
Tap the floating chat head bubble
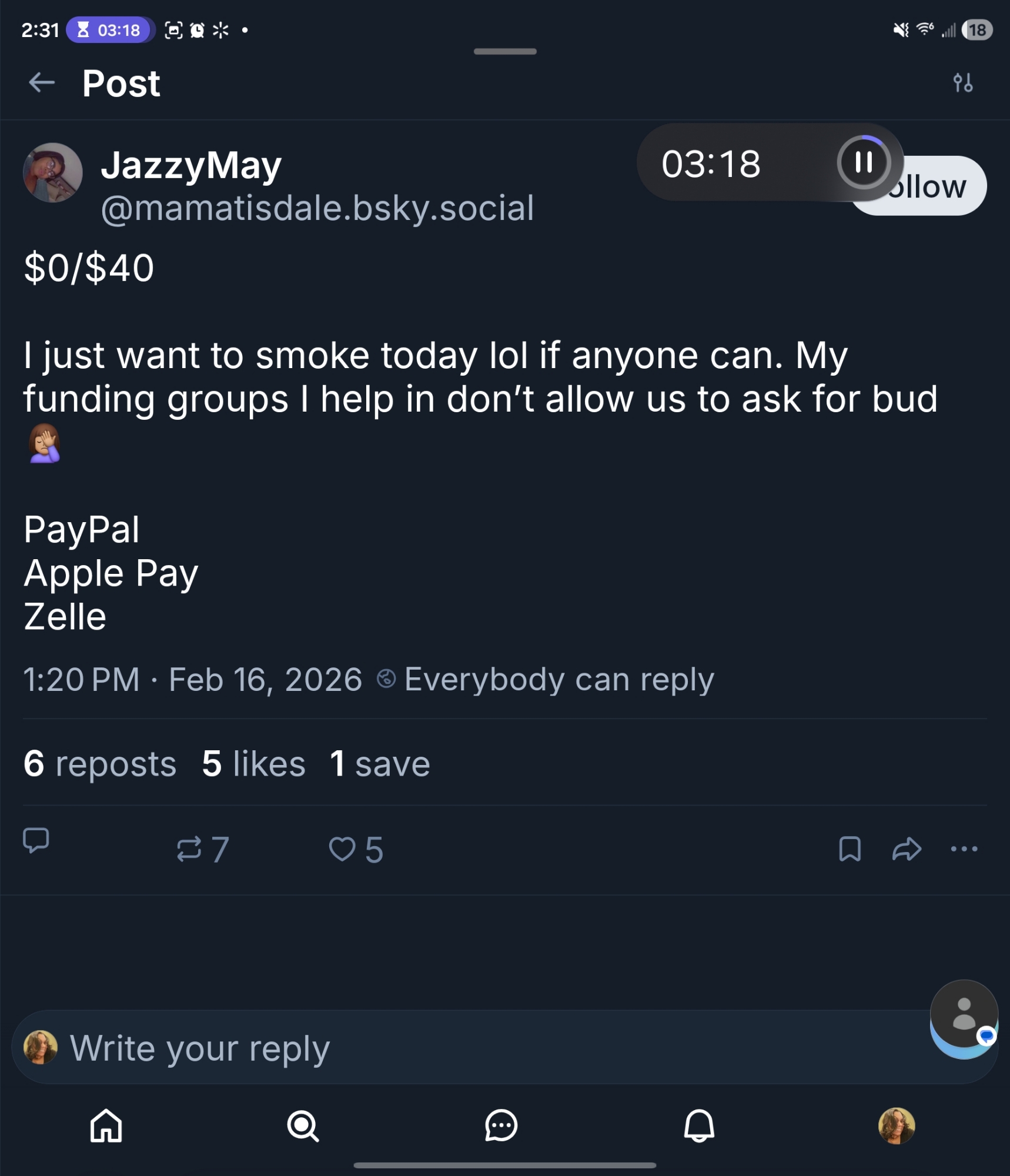click(964, 1015)
